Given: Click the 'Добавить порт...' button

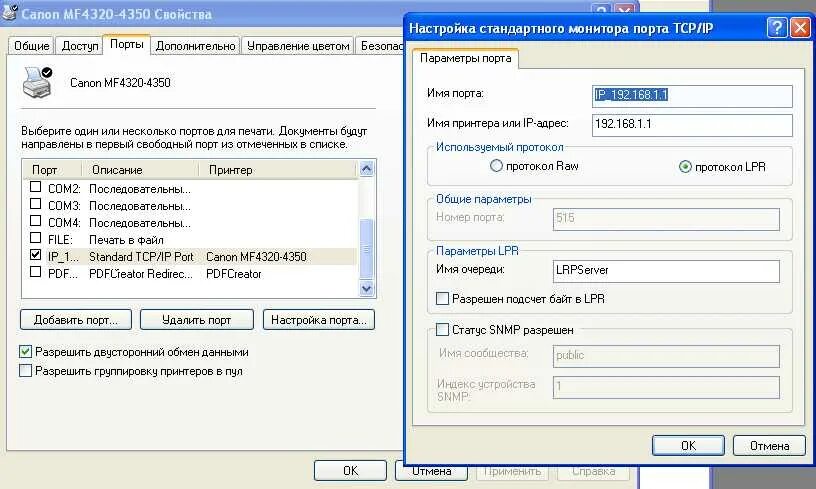Looking at the screenshot, I should 76,320.
